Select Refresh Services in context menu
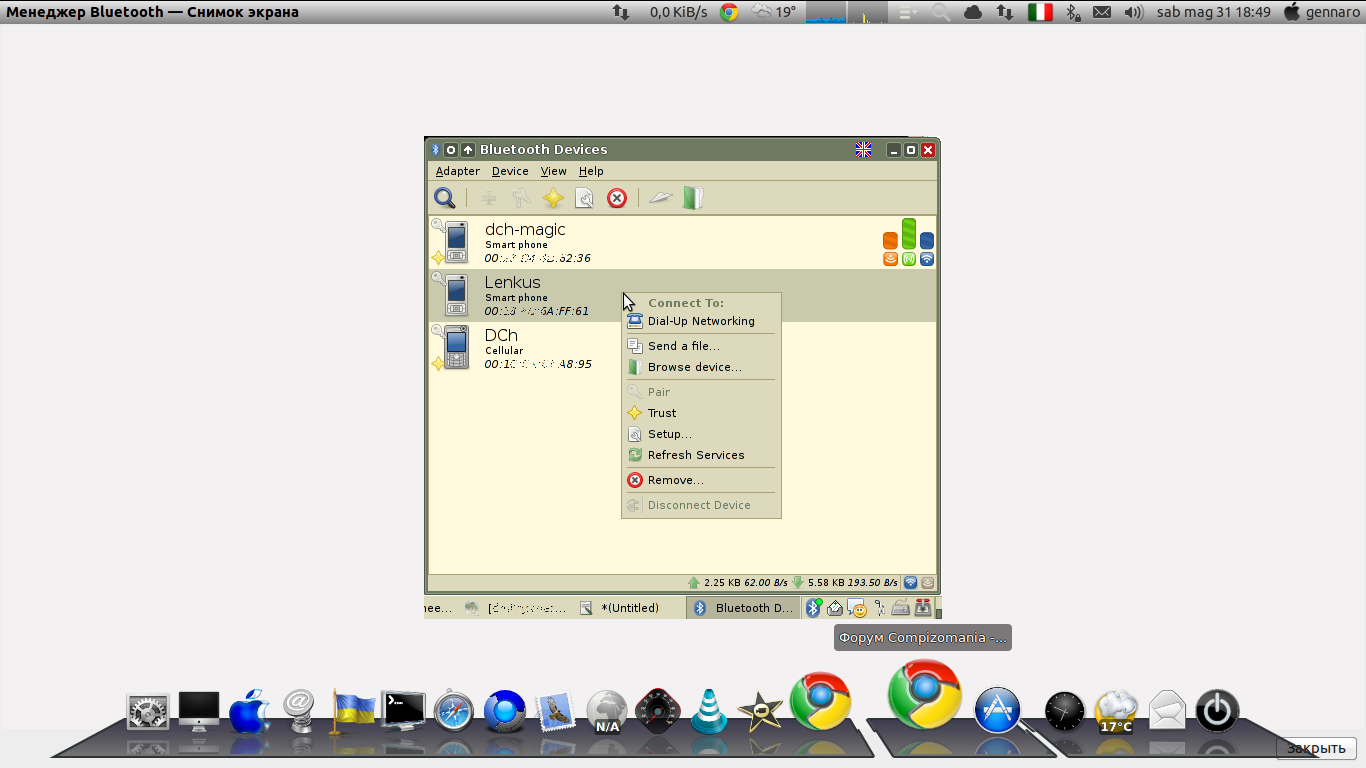This screenshot has width=1366, height=768. click(695, 455)
